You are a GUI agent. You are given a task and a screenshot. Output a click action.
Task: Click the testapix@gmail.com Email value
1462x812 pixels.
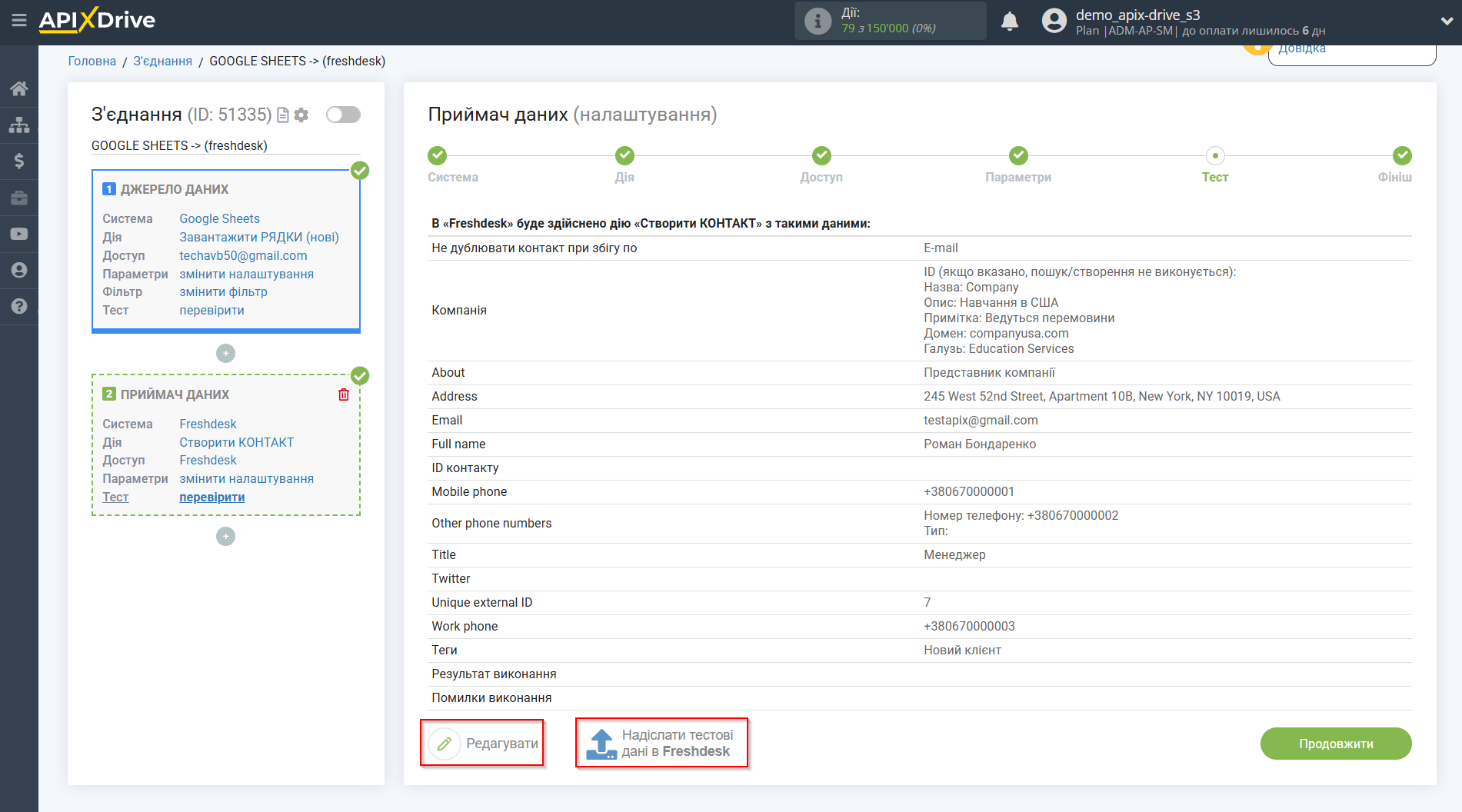click(x=981, y=420)
